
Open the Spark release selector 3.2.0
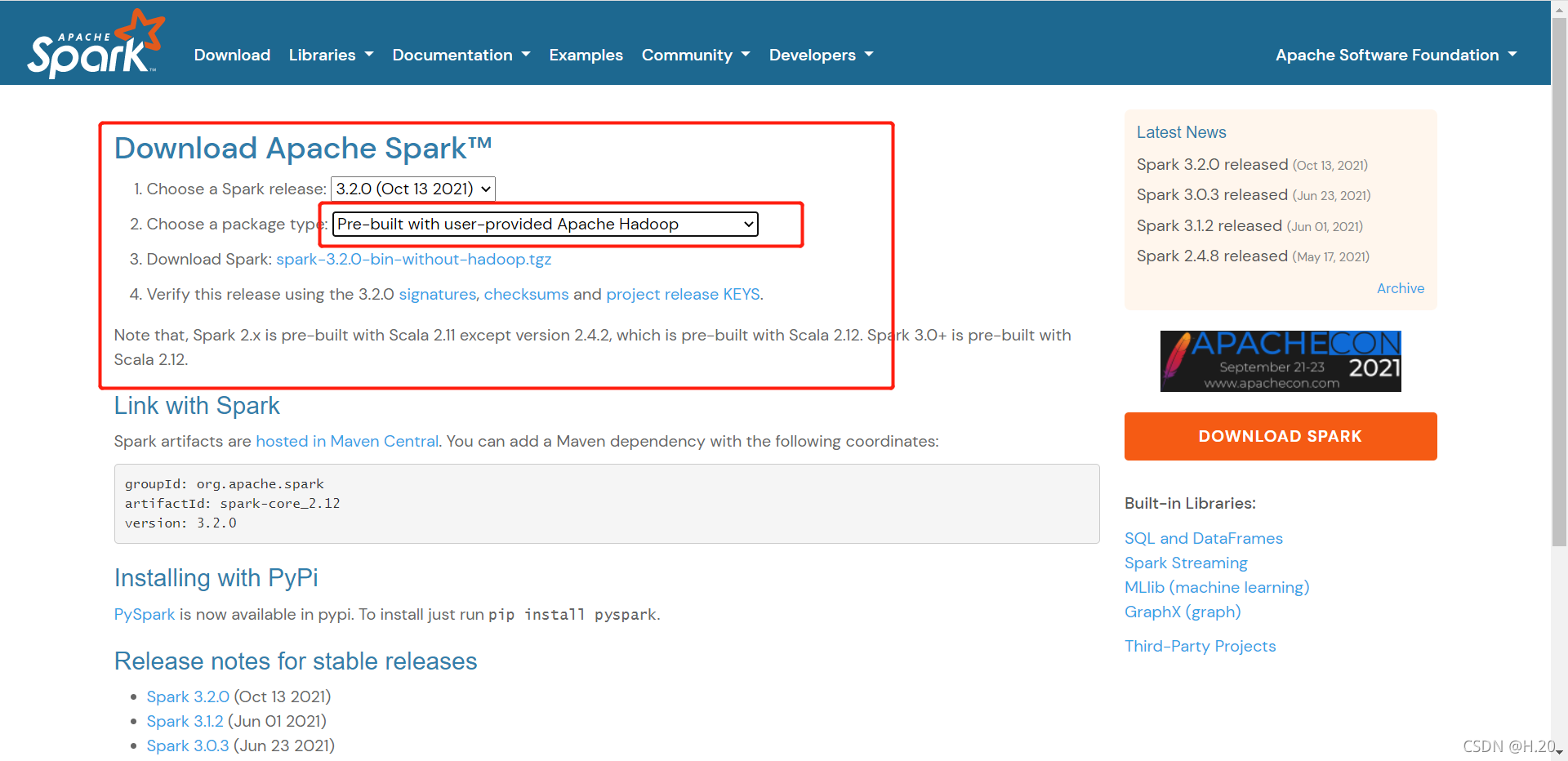pos(413,189)
